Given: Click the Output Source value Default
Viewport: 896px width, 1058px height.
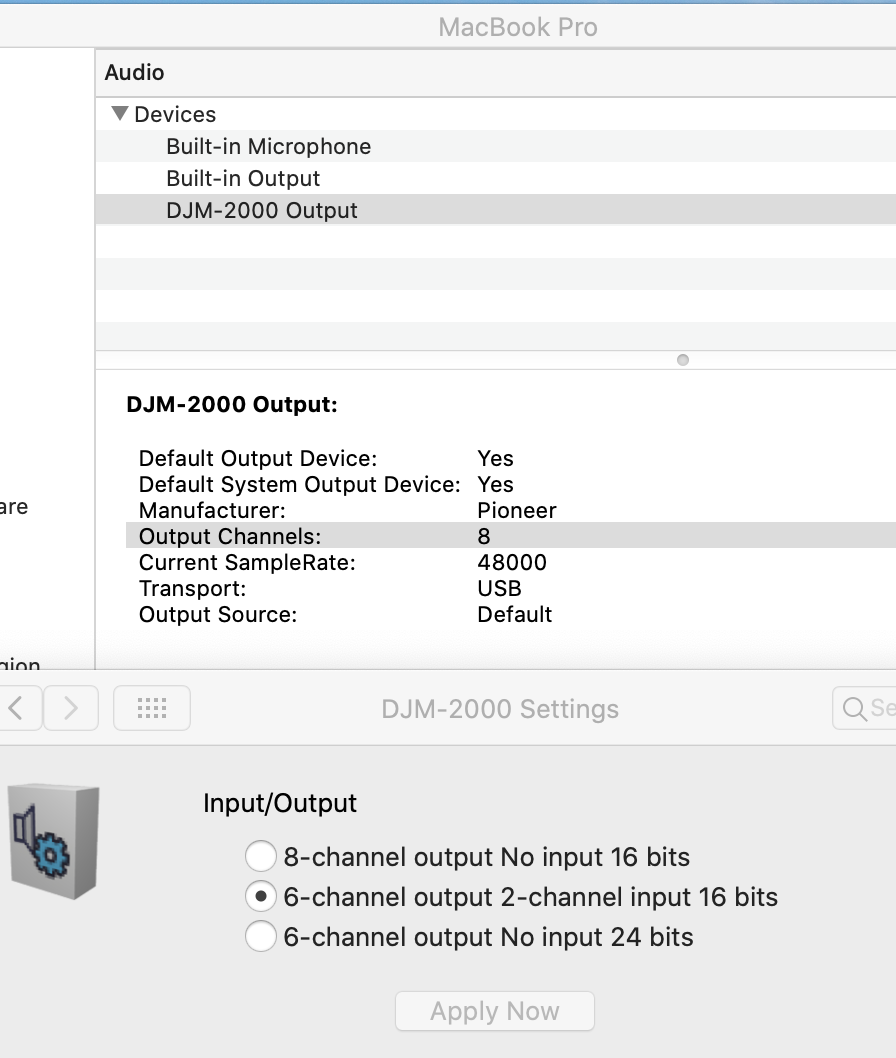Looking at the screenshot, I should click(x=515, y=614).
